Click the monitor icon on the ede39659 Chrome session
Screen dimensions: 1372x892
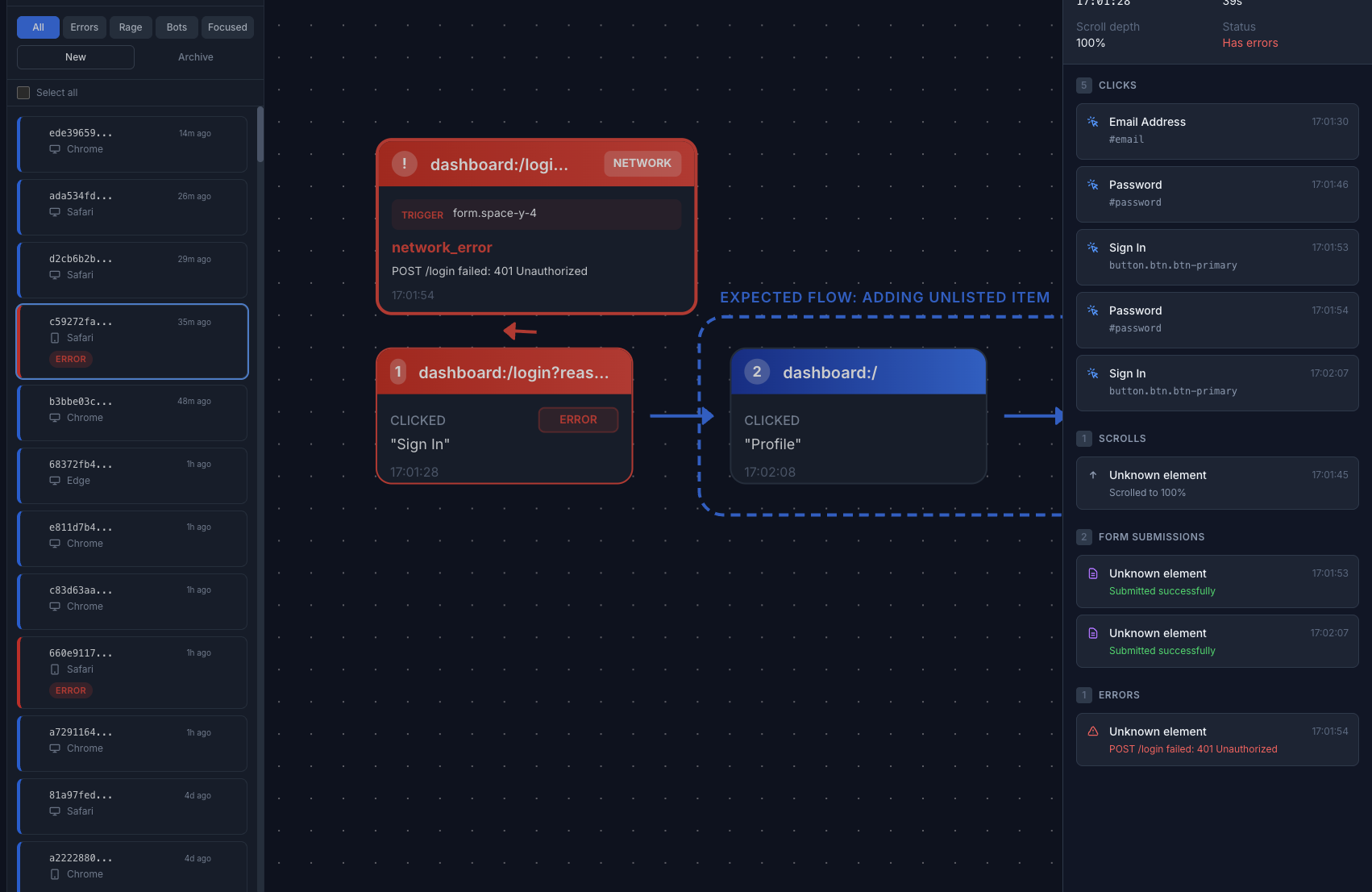click(x=55, y=149)
